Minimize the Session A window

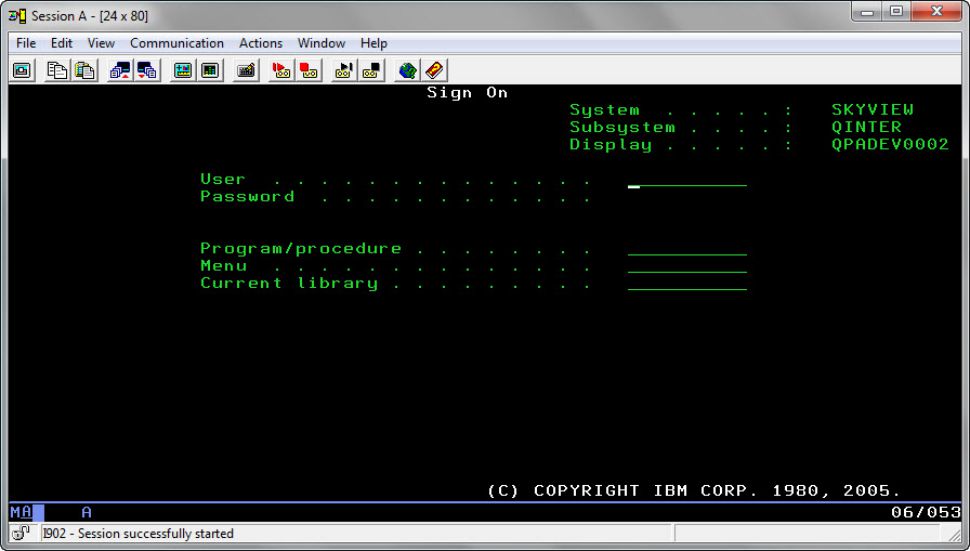tap(867, 12)
